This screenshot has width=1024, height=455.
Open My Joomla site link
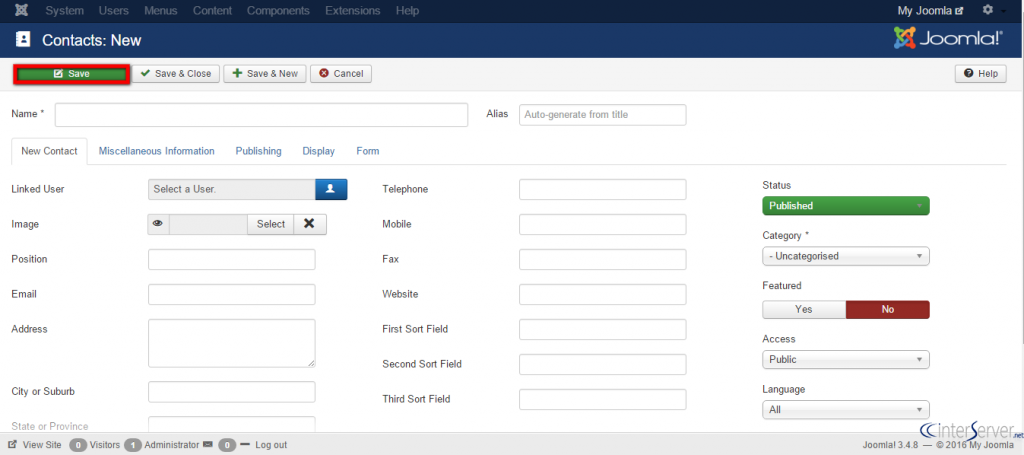(930, 10)
